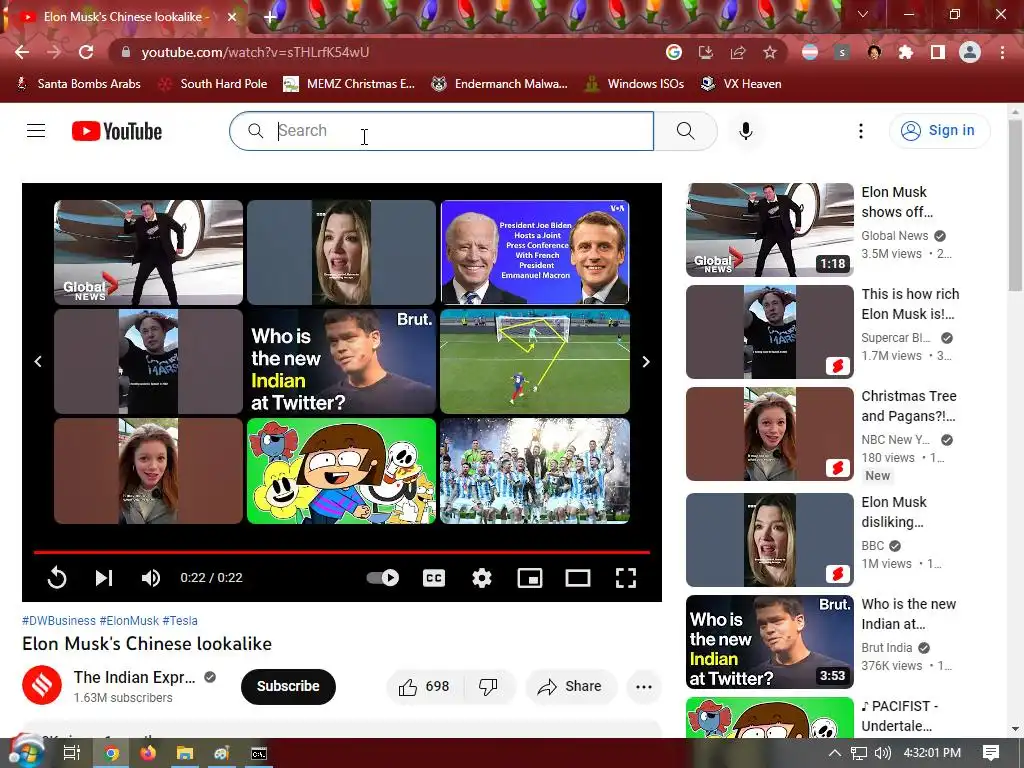
Task: Open the VX Heaven bookmark
Action: click(x=741, y=84)
